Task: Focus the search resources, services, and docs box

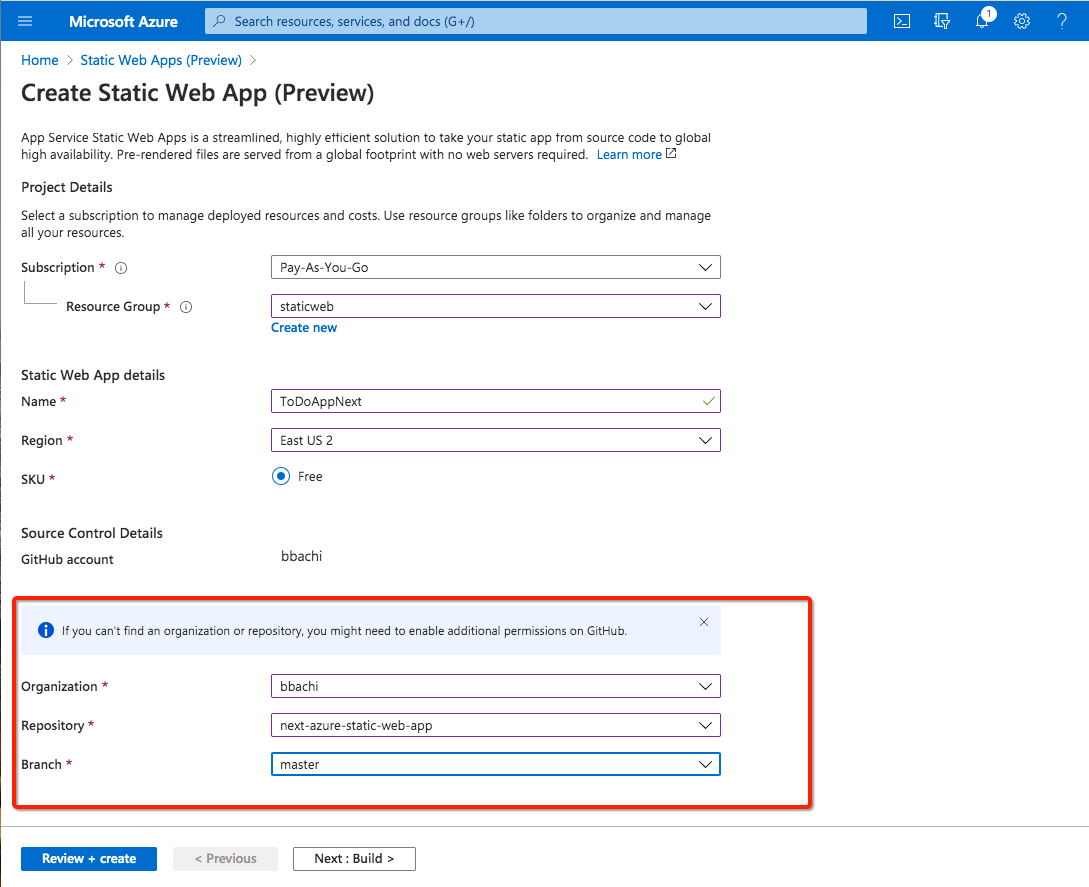Action: (x=535, y=21)
